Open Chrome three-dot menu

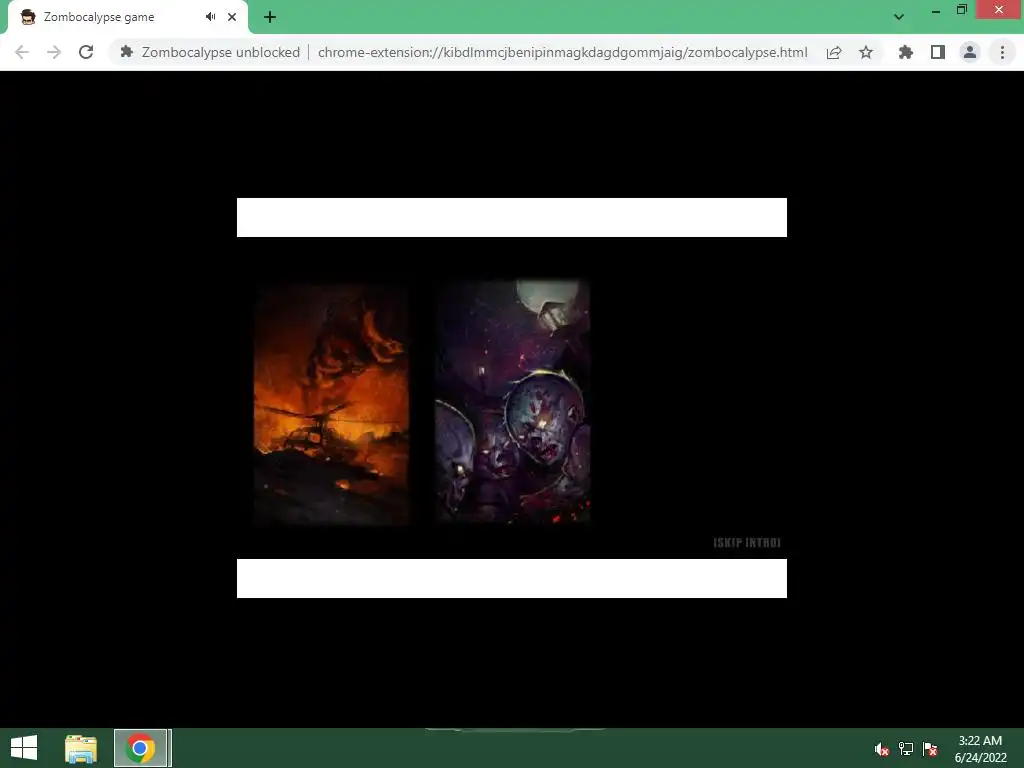[1002, 52]
